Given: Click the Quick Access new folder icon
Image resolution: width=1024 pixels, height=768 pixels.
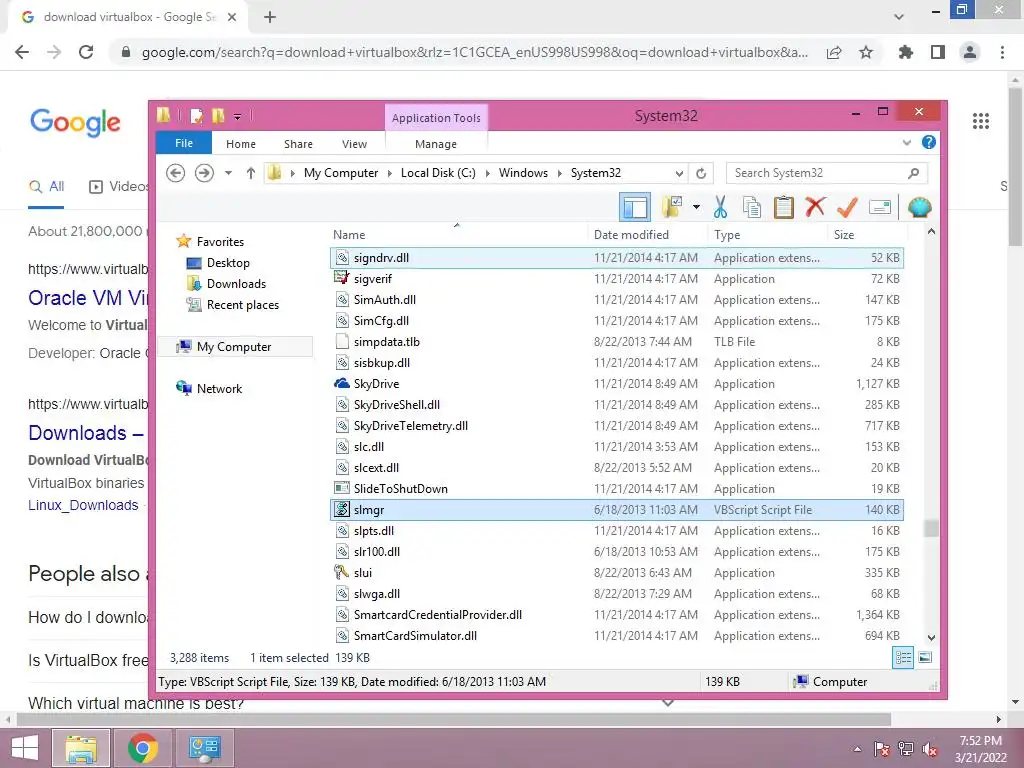Looking at the screenshot, I should tap(218, 116).
